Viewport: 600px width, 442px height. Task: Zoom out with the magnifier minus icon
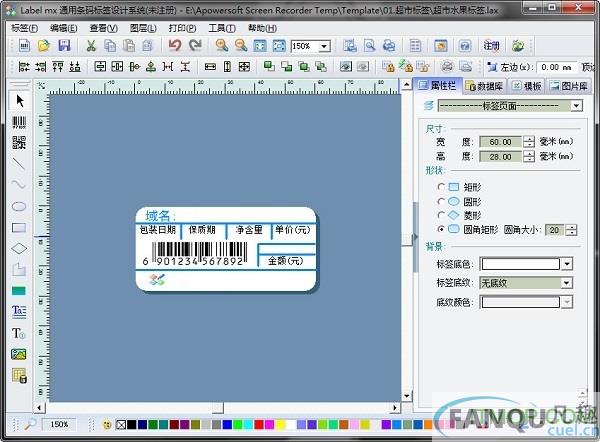tap(241, 46)
